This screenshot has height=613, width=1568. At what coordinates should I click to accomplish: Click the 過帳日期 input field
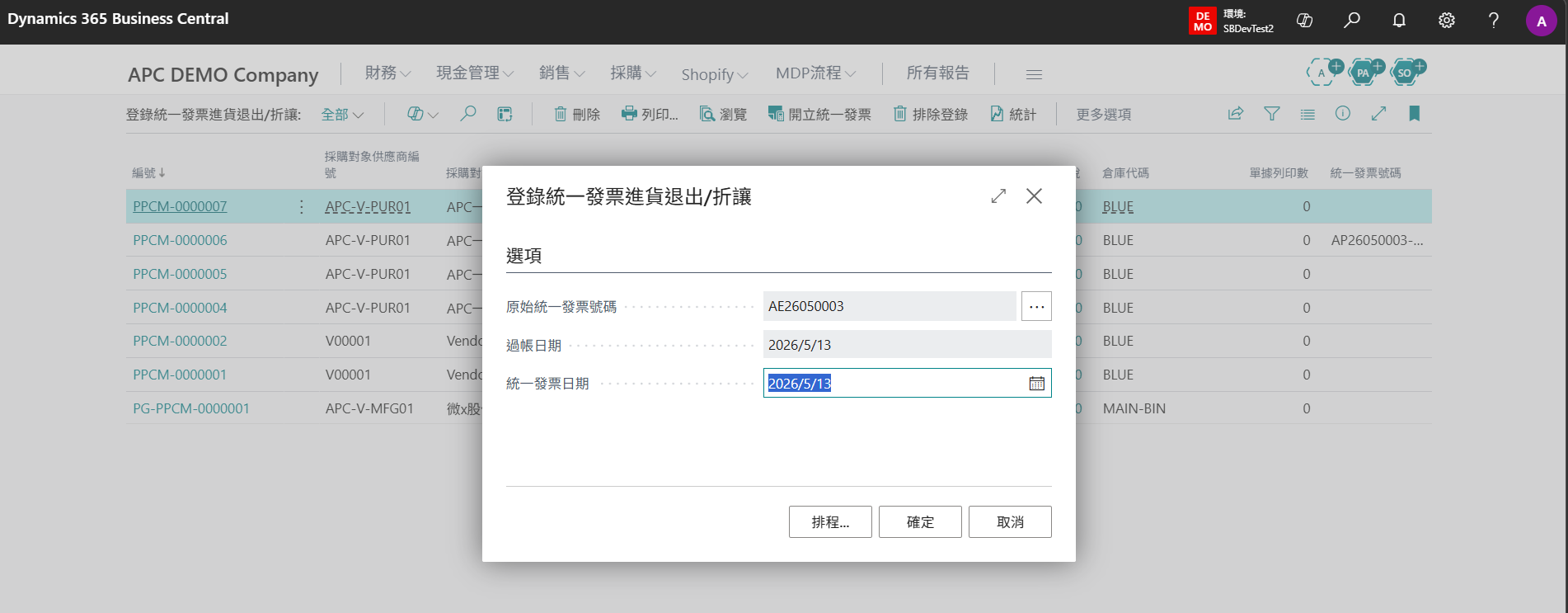908,345
